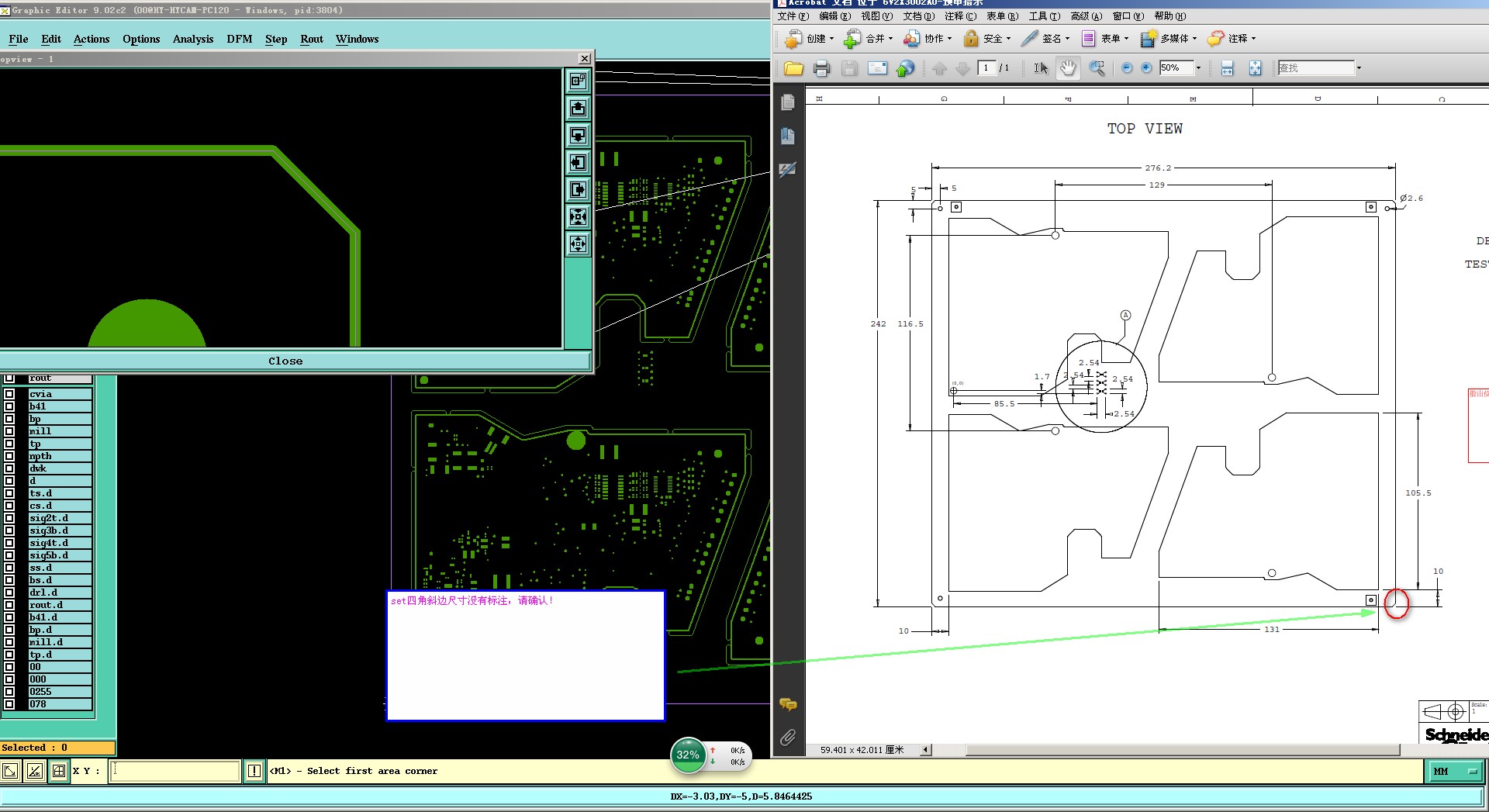This screenshot has height=812, width=1489.
Task: Select the rout.d layer name
Action: 60,605
